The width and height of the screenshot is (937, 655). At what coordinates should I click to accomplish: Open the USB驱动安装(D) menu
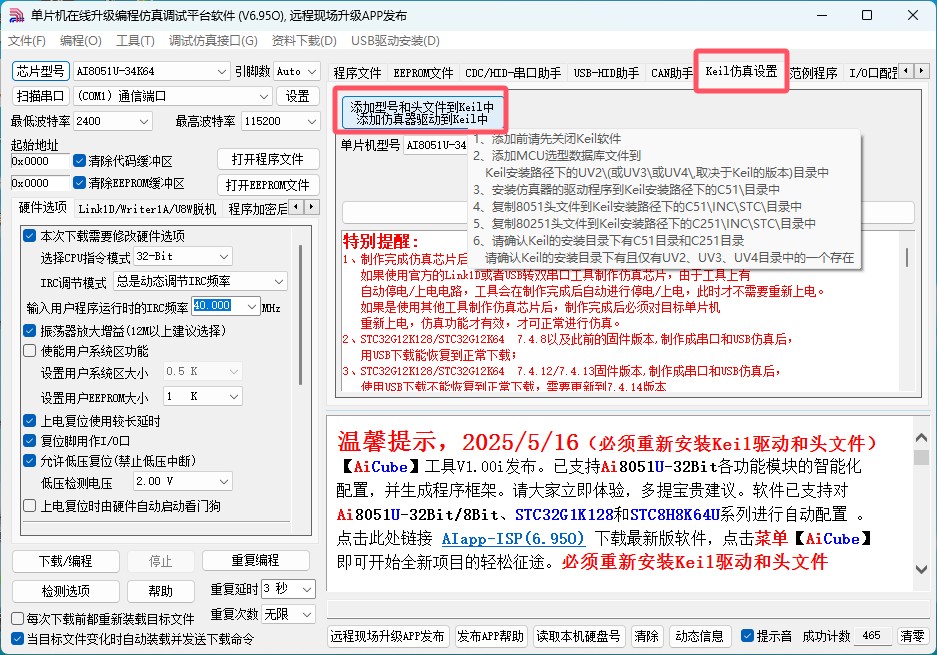[x=396, y=41]
